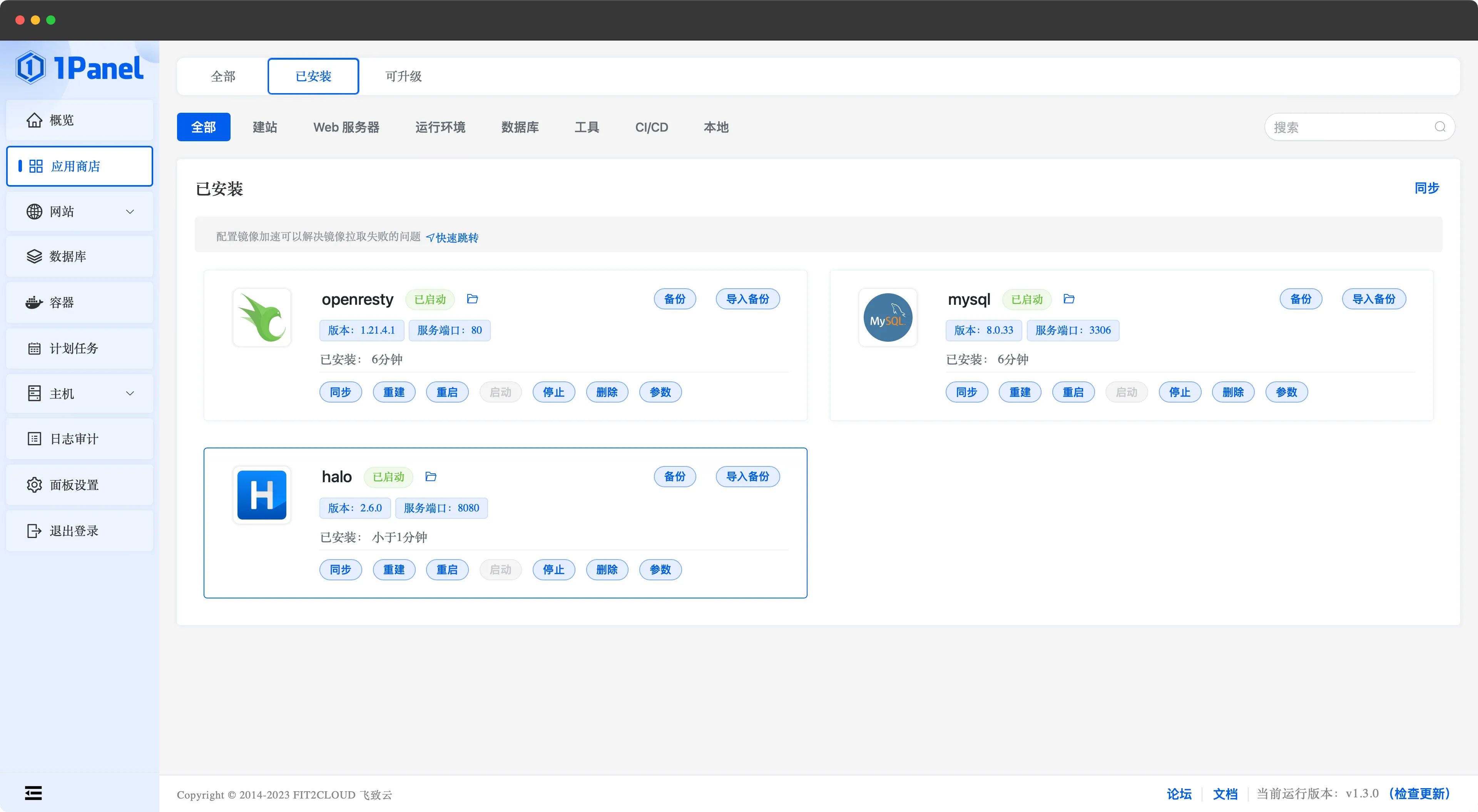
Task: Click the 搜索 search input field
Action: 1359,127
